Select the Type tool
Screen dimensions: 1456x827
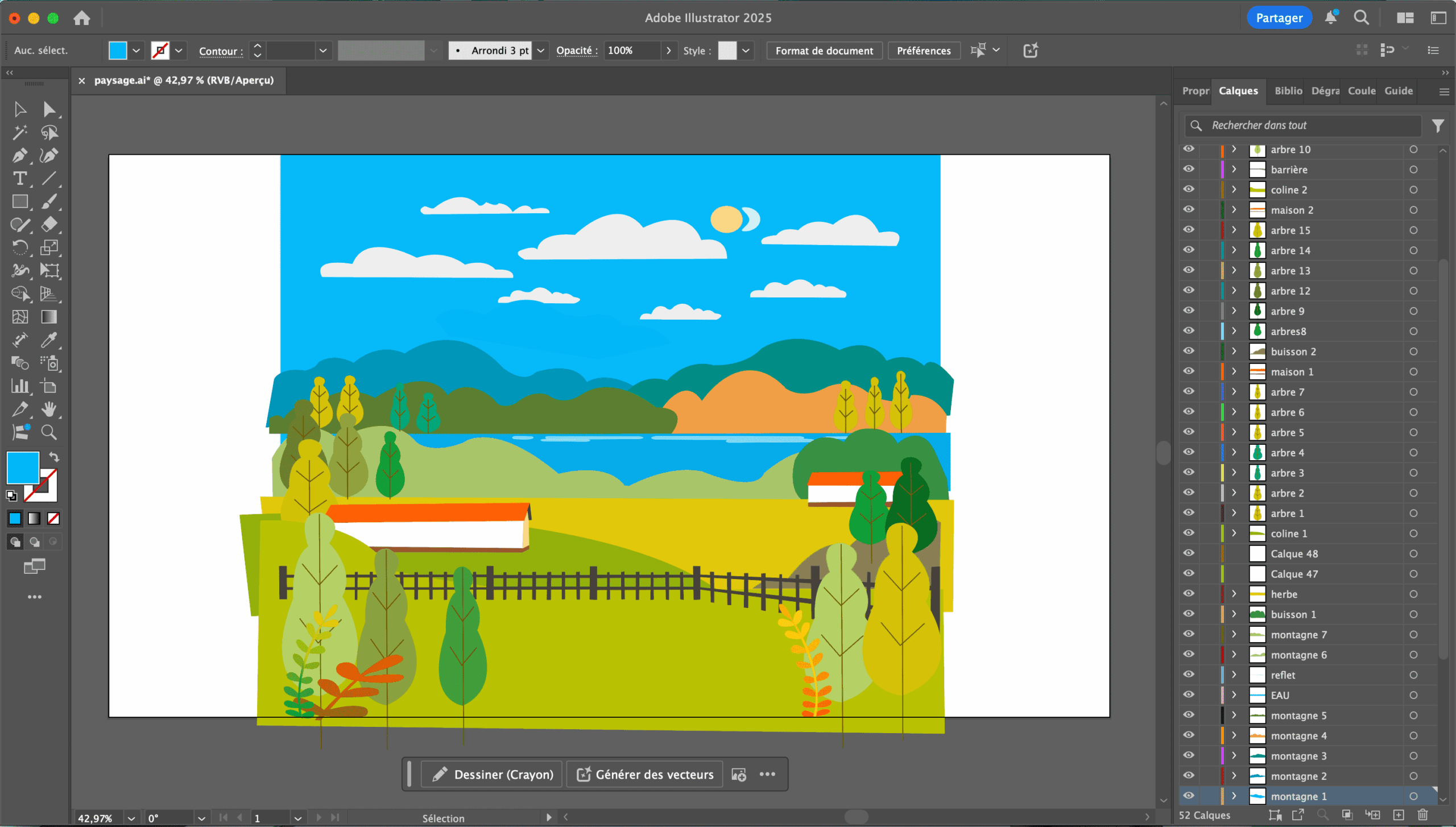click(19, 179)
